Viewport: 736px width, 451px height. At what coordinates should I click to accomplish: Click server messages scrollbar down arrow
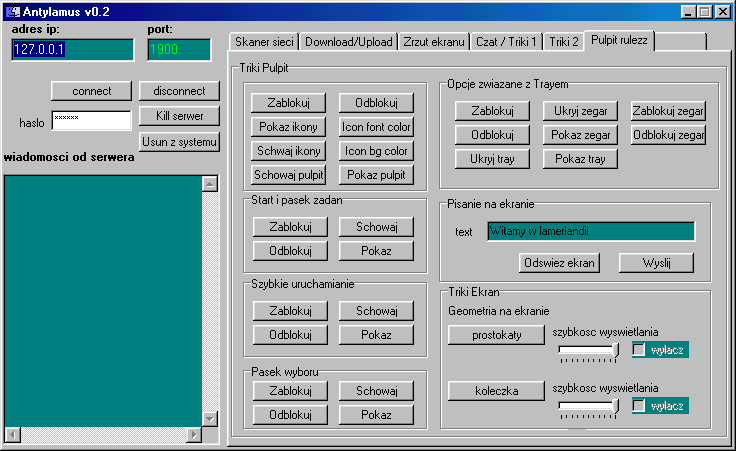(x=209, y=419)
